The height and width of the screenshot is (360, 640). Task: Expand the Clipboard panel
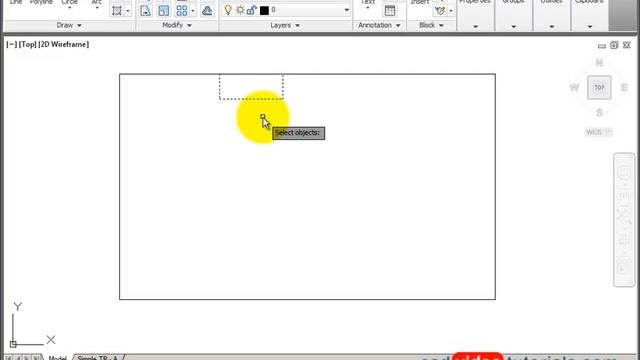point(590,27)
